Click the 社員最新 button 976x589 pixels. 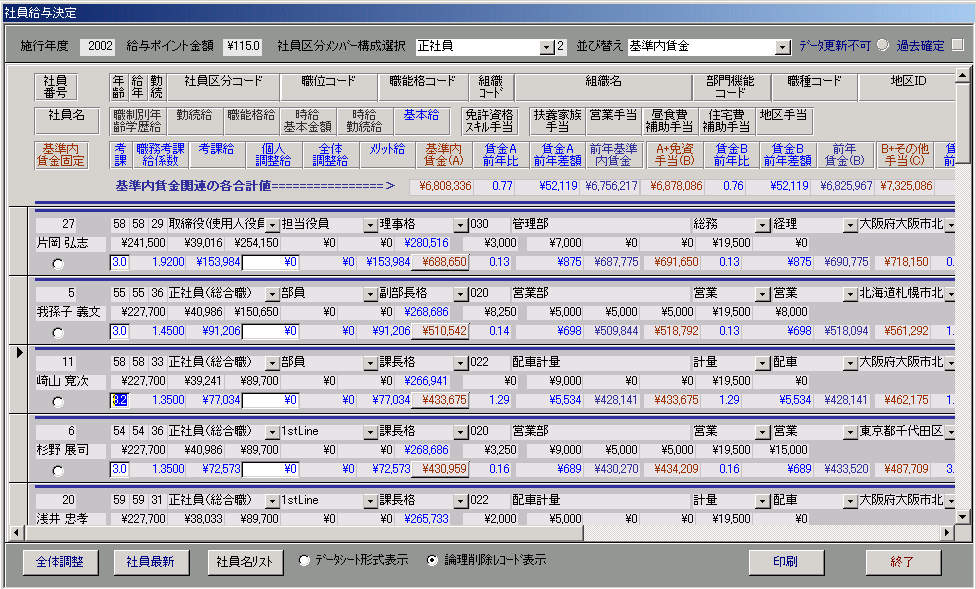(x=150, y=562)
